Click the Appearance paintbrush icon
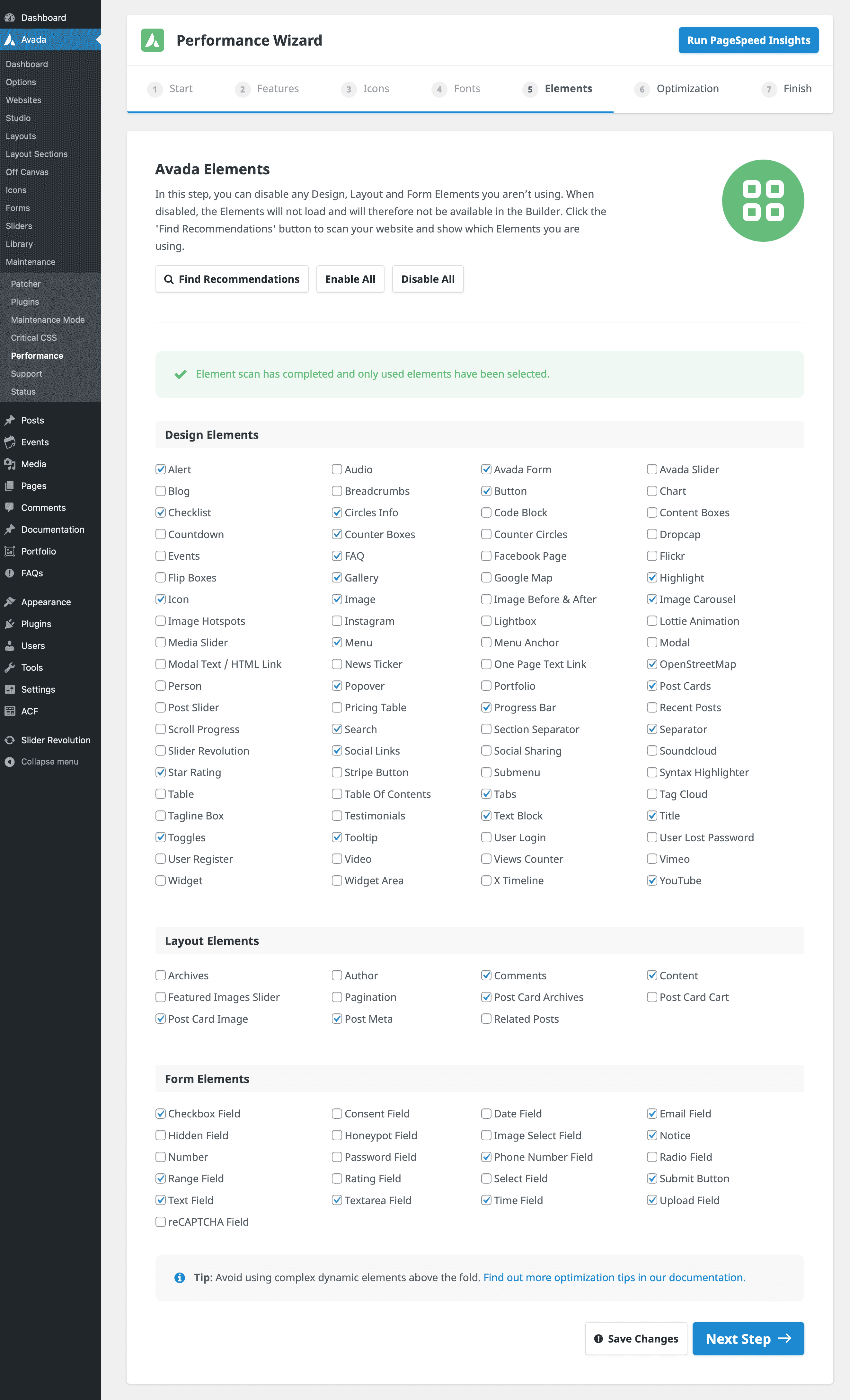The height and width of the screenshot is (1400, 850). (x=10, y=602)
